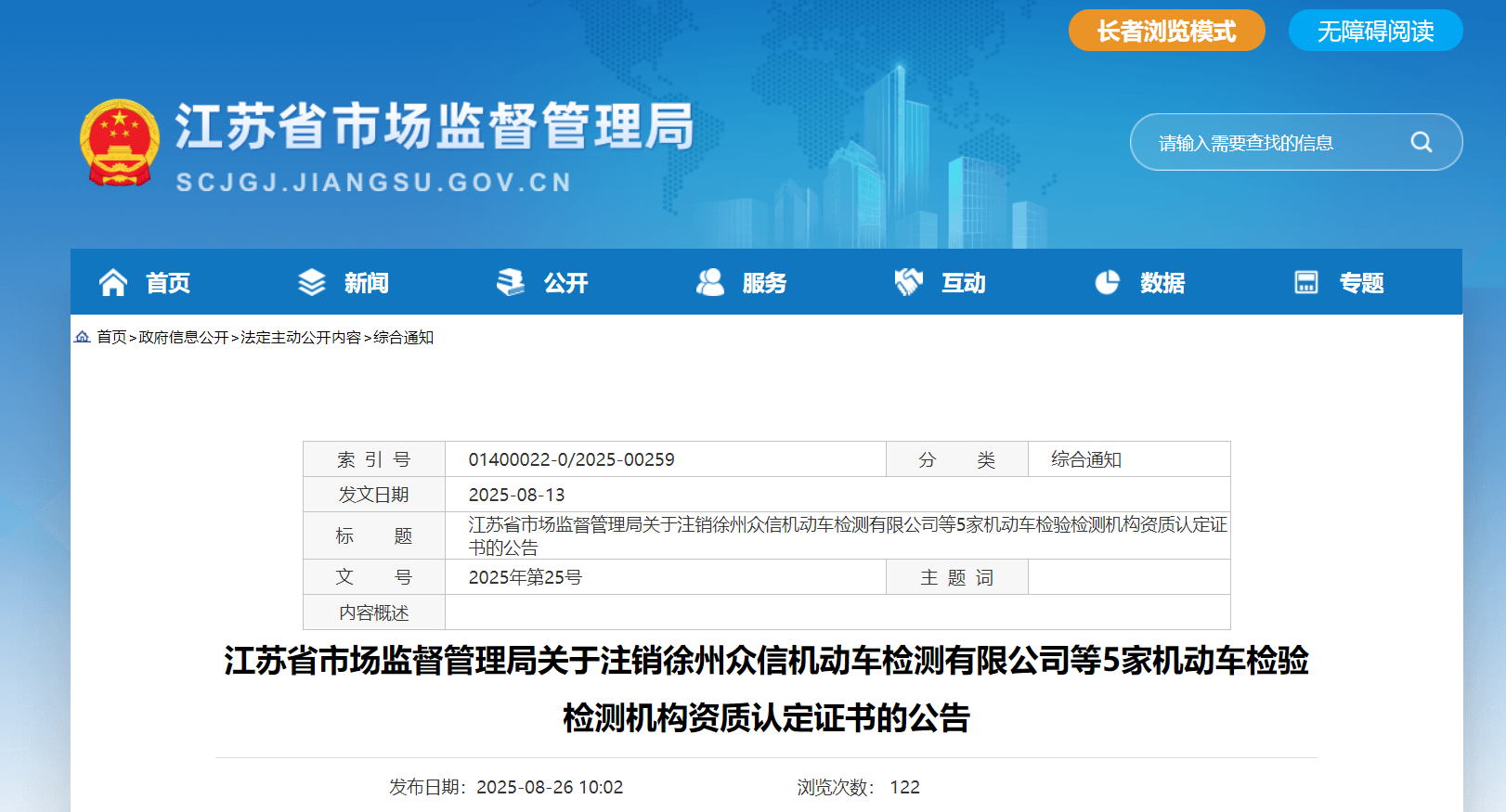Click the small breadcrumb home icon

pos(83,337)
